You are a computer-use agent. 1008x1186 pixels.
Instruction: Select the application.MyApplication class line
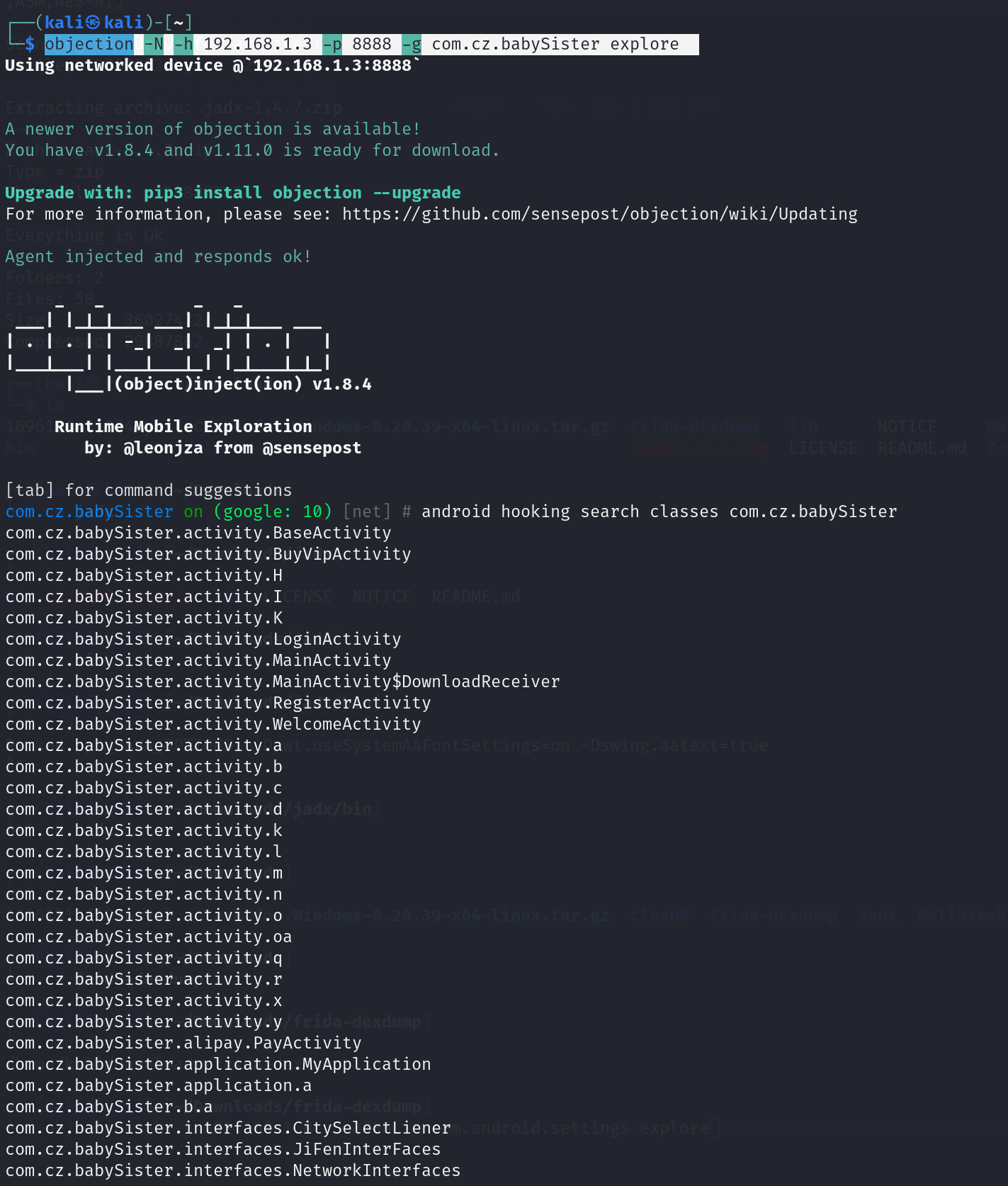click(x=218, y=1064)
